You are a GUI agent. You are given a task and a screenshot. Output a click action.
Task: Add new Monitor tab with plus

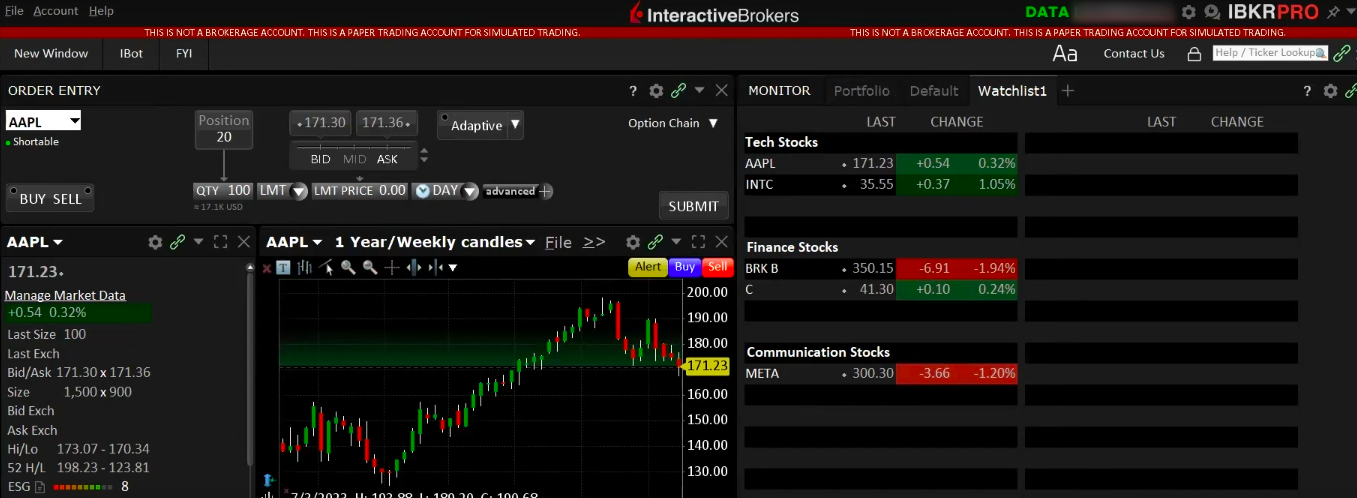(1068, 91)
